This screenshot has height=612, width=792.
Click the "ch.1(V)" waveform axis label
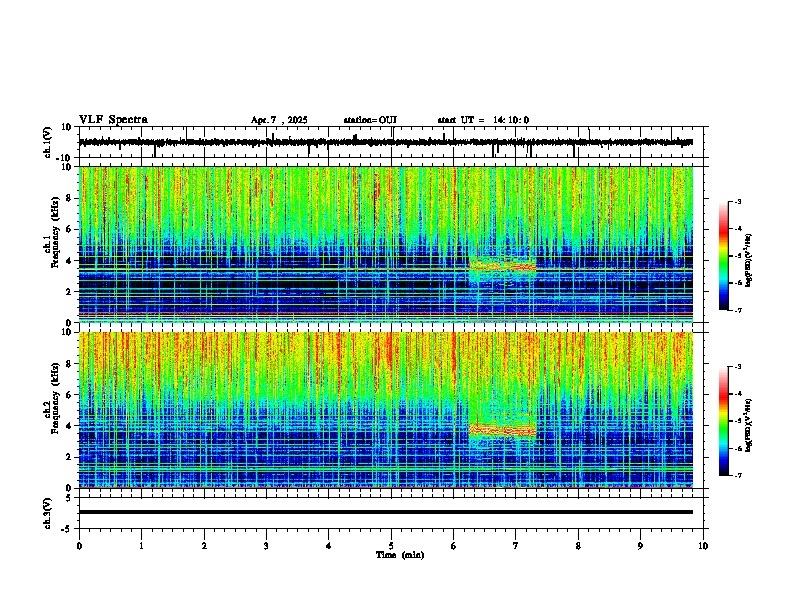coord(47,142)
